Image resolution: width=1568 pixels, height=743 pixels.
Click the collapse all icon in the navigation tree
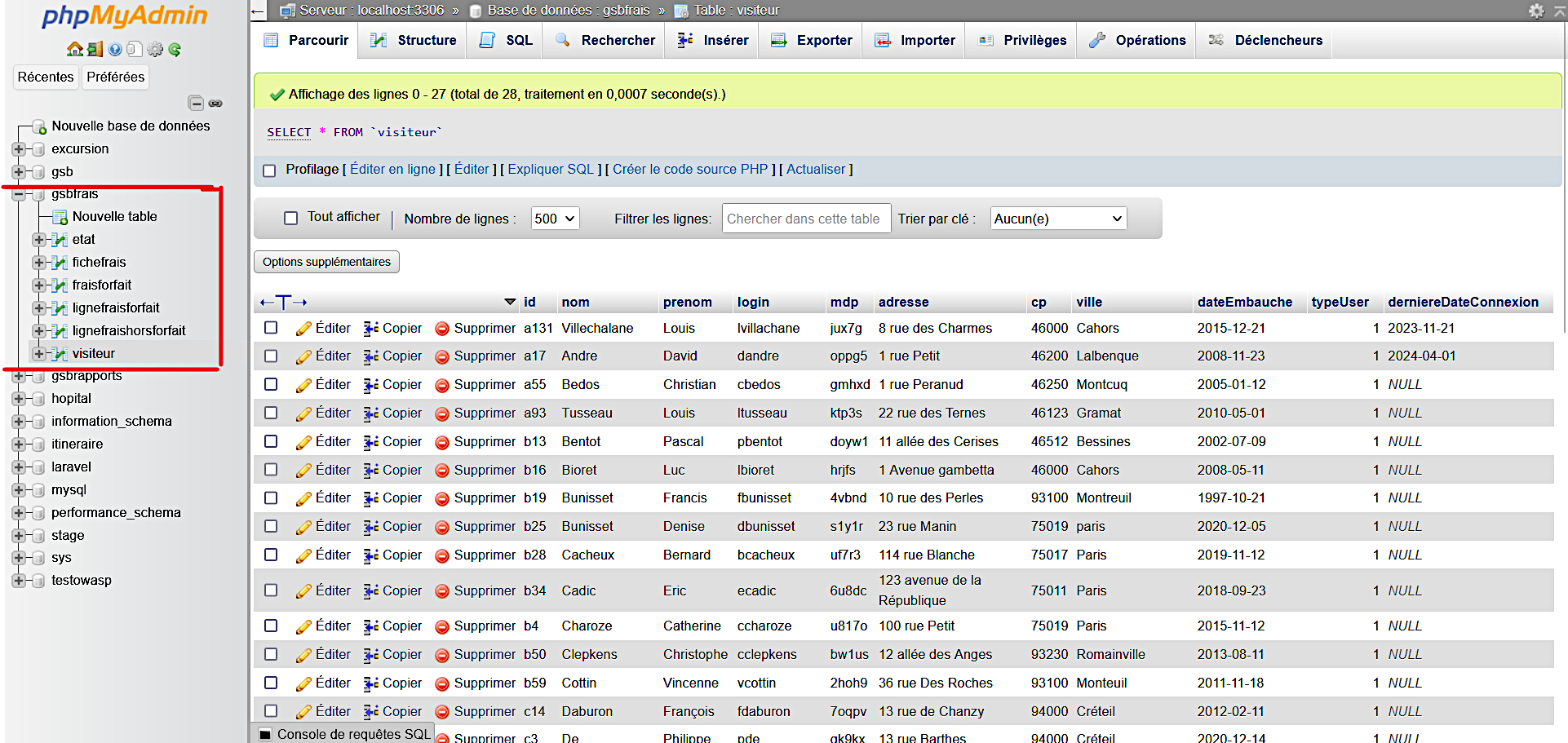coord(196,103)
